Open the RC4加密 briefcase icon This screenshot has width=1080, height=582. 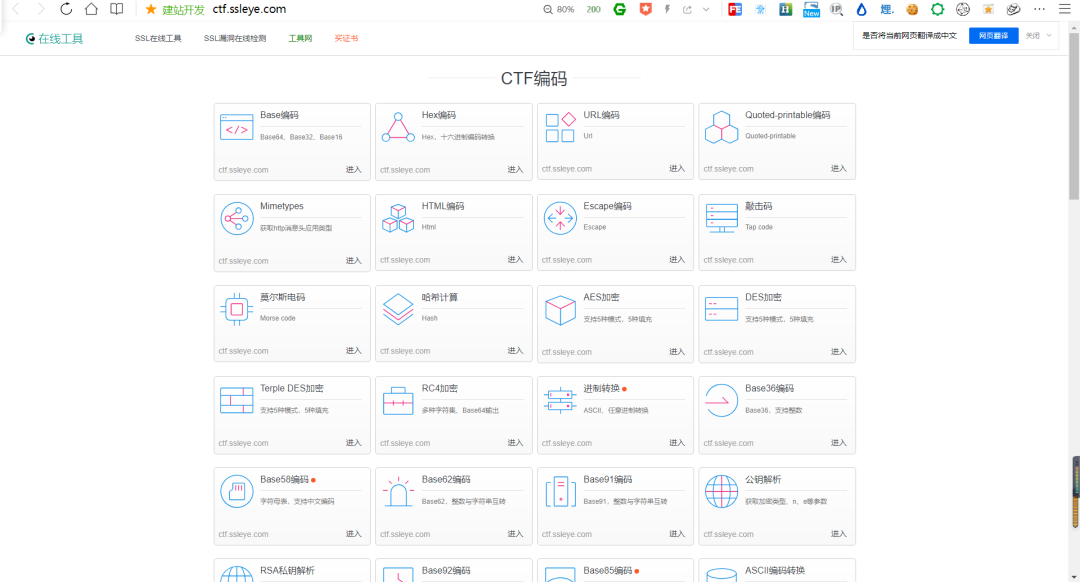click(398, 401)
